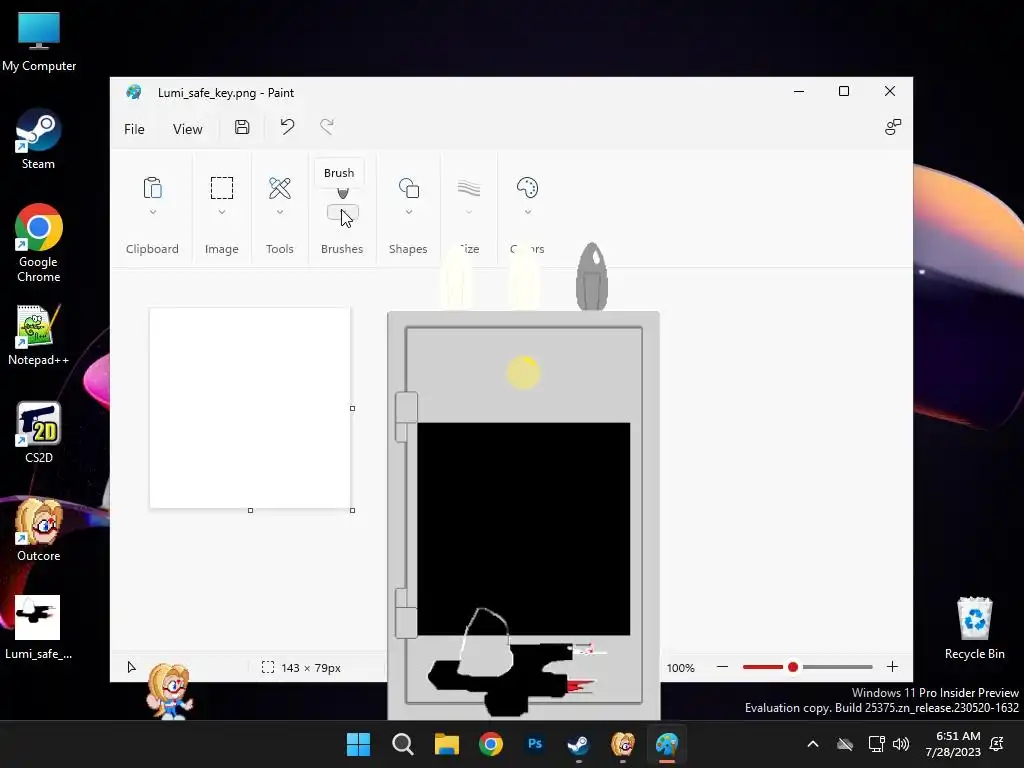This screenshot has height=768, width=1024.
Task: Open Photoshop from the taskbar
Action: point(535,744)
